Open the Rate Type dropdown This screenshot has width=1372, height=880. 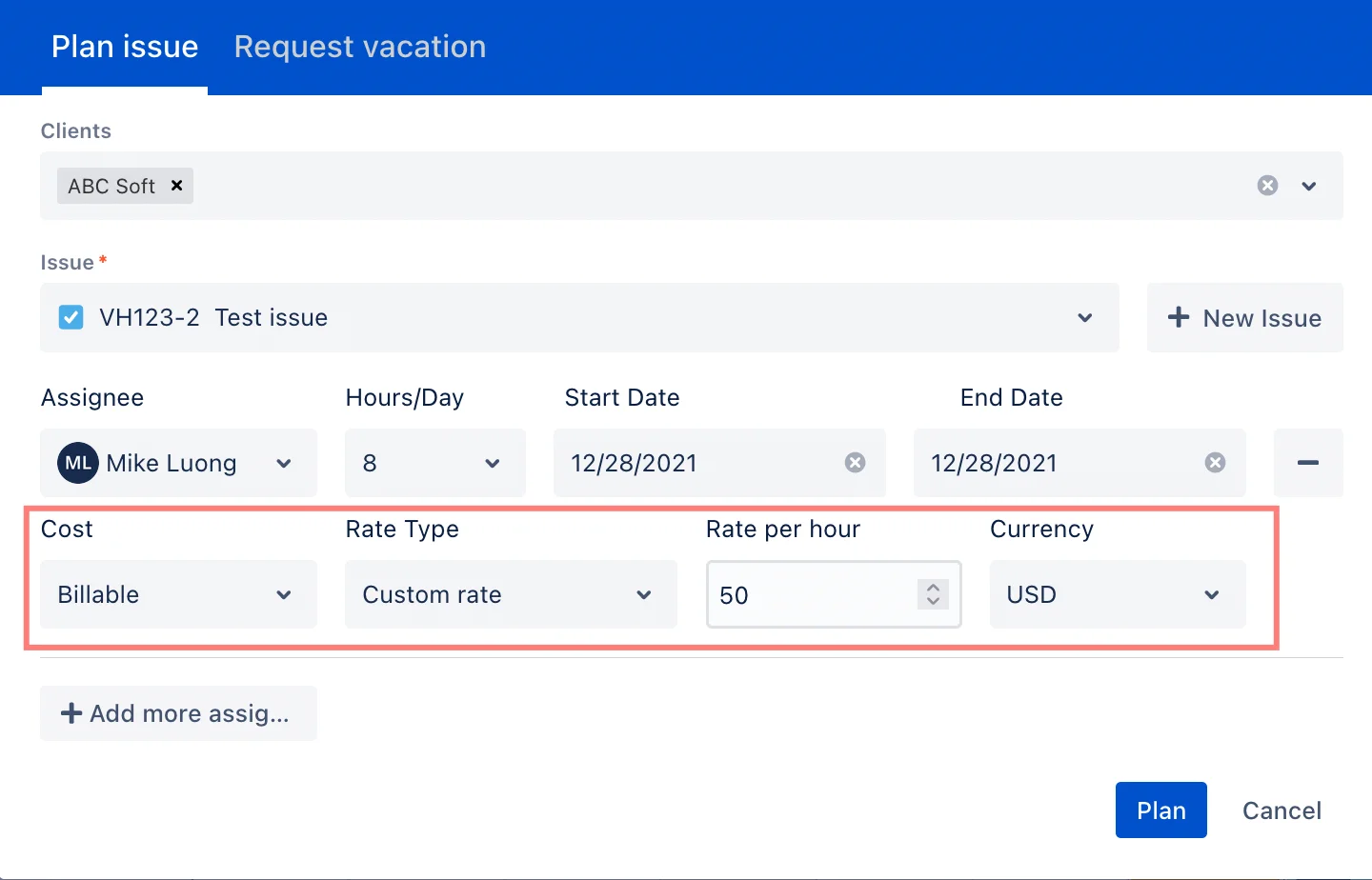tap(643, 594)
